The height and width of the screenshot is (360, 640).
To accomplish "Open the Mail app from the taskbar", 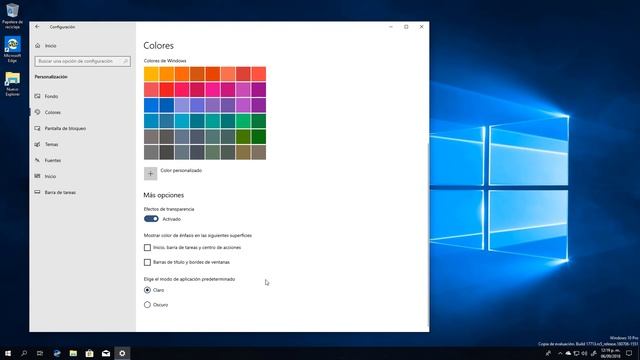I will [106, 353].
